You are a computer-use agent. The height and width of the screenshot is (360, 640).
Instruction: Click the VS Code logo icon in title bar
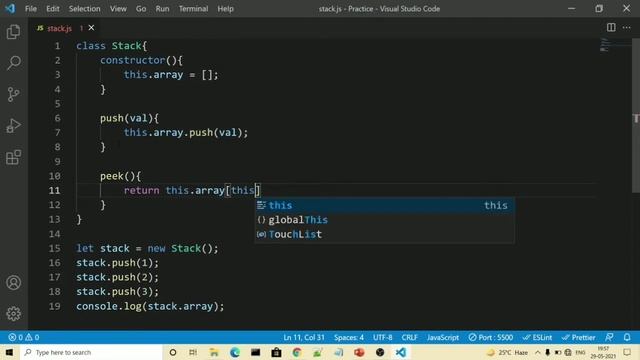click(x=10, y=8)
